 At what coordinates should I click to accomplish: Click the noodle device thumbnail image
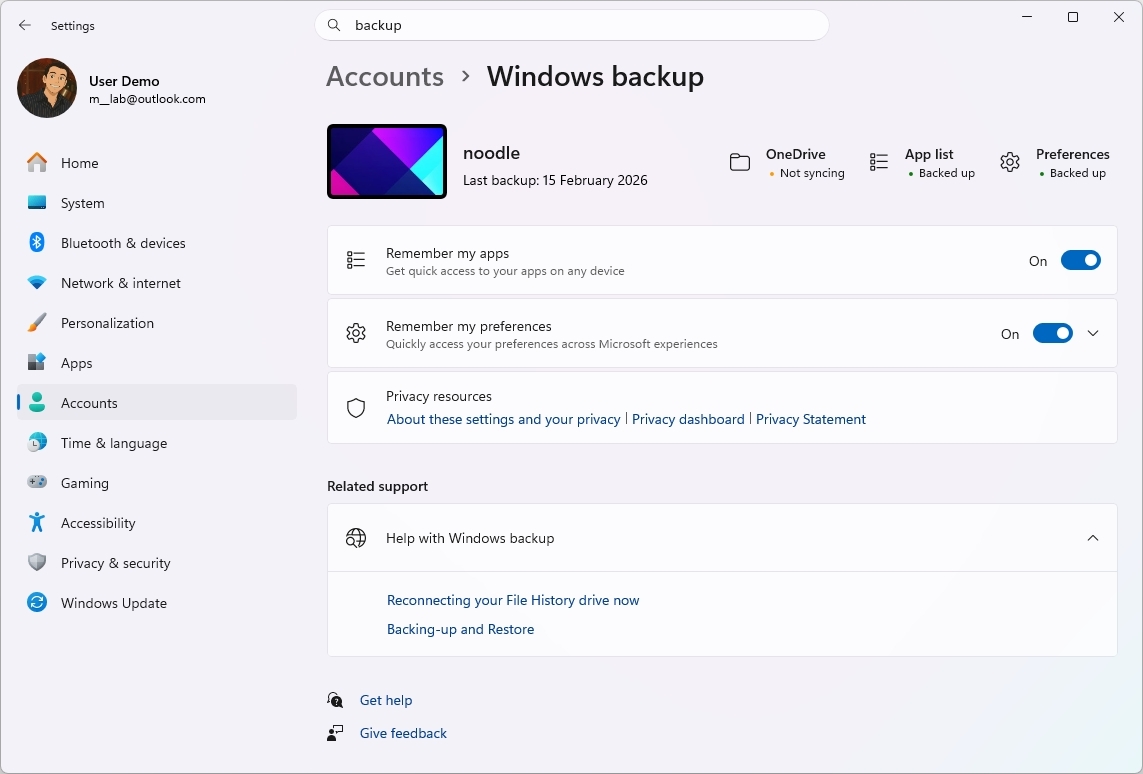(x=386, y=161)
